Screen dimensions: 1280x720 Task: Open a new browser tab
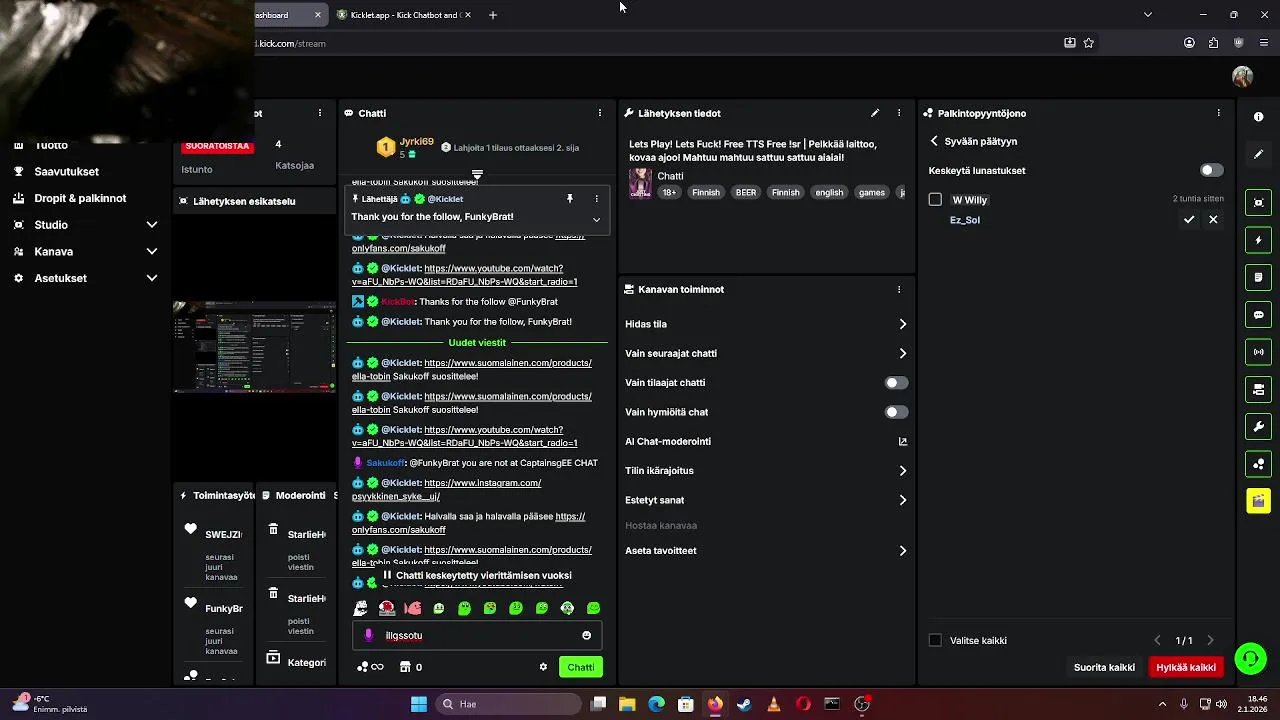[x=492, y=15]
